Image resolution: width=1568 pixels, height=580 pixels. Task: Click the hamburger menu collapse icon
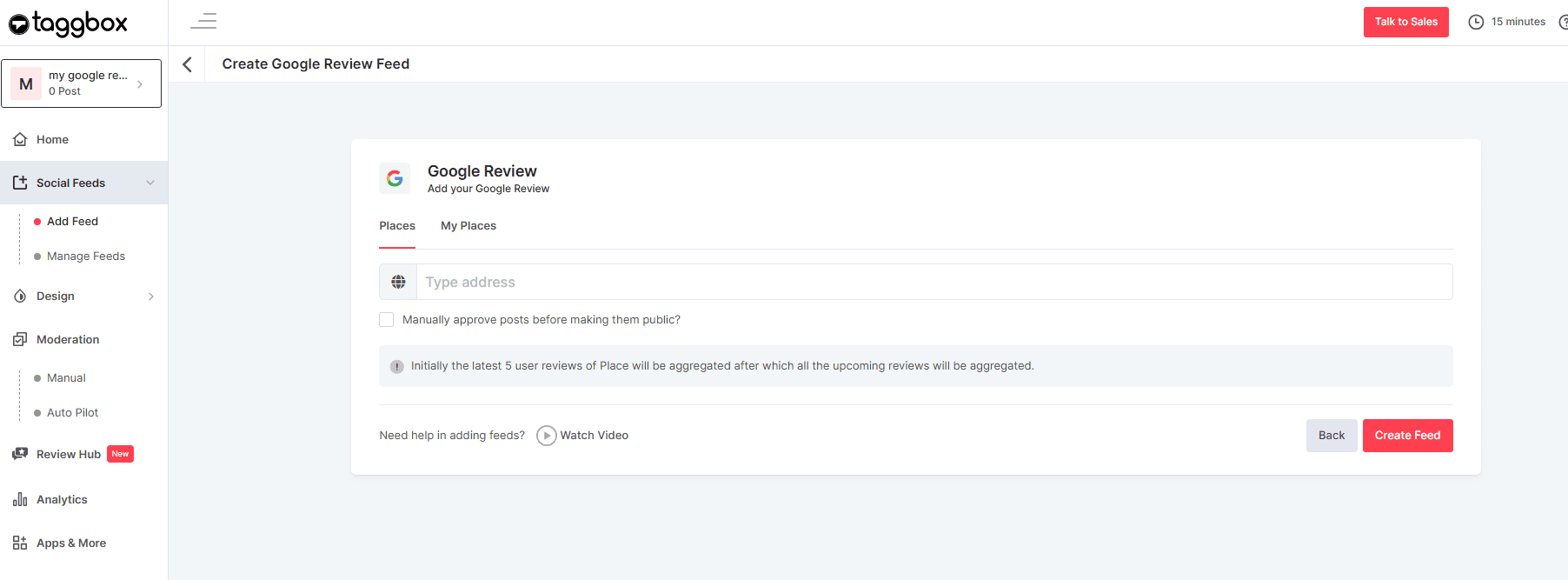coord(203,21)
